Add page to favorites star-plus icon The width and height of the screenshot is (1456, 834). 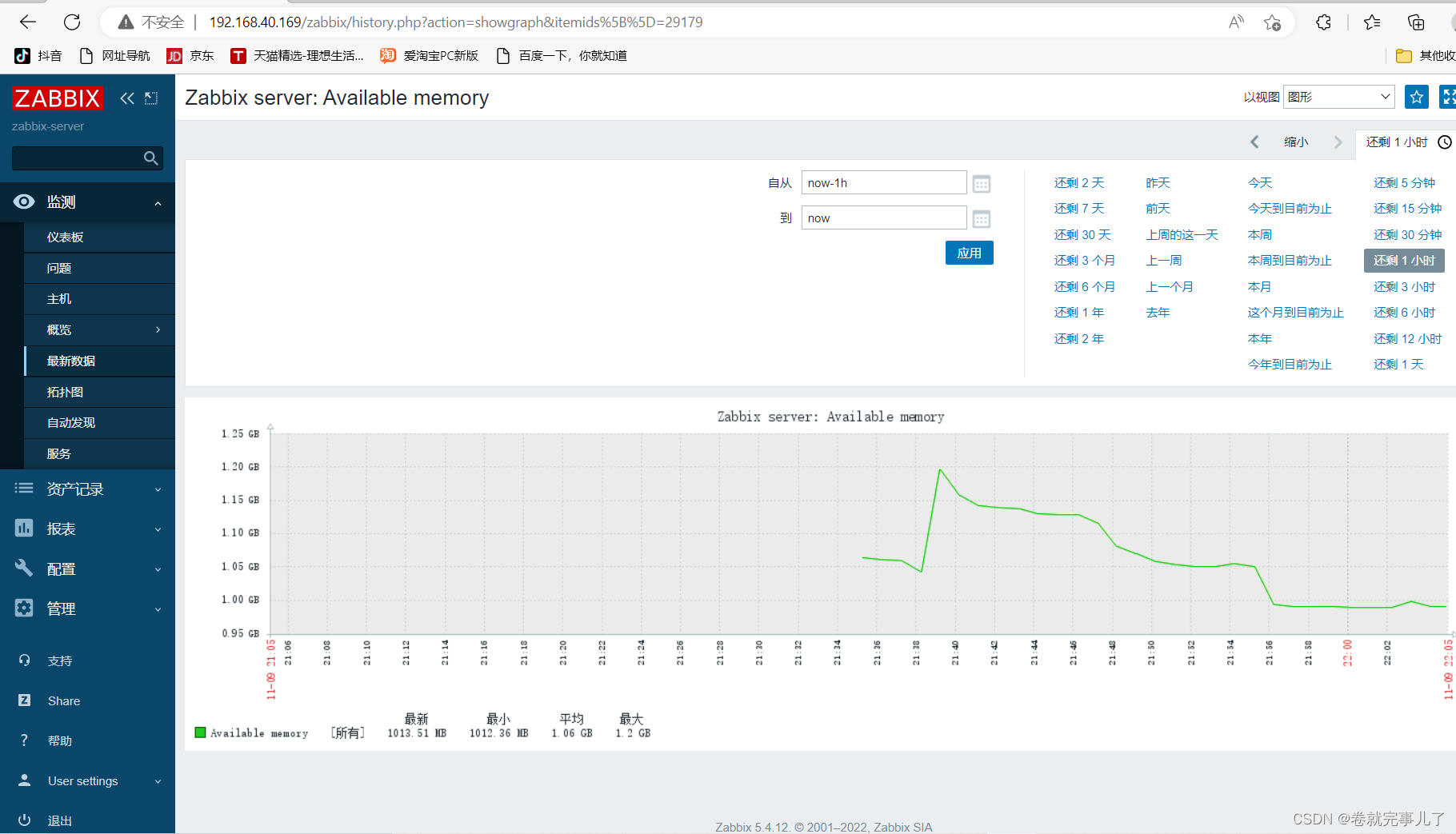click(1272, 22)
